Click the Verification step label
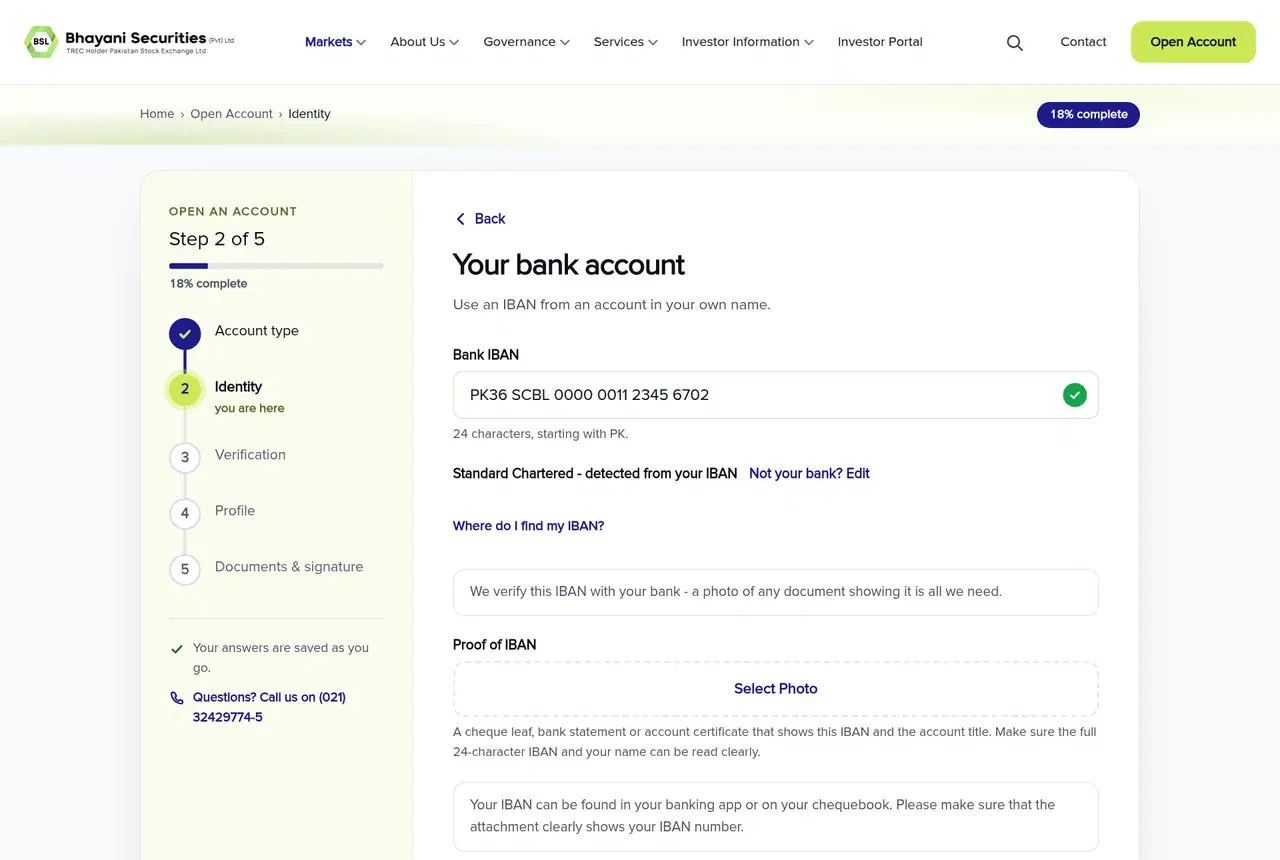 tap(250, 455)
